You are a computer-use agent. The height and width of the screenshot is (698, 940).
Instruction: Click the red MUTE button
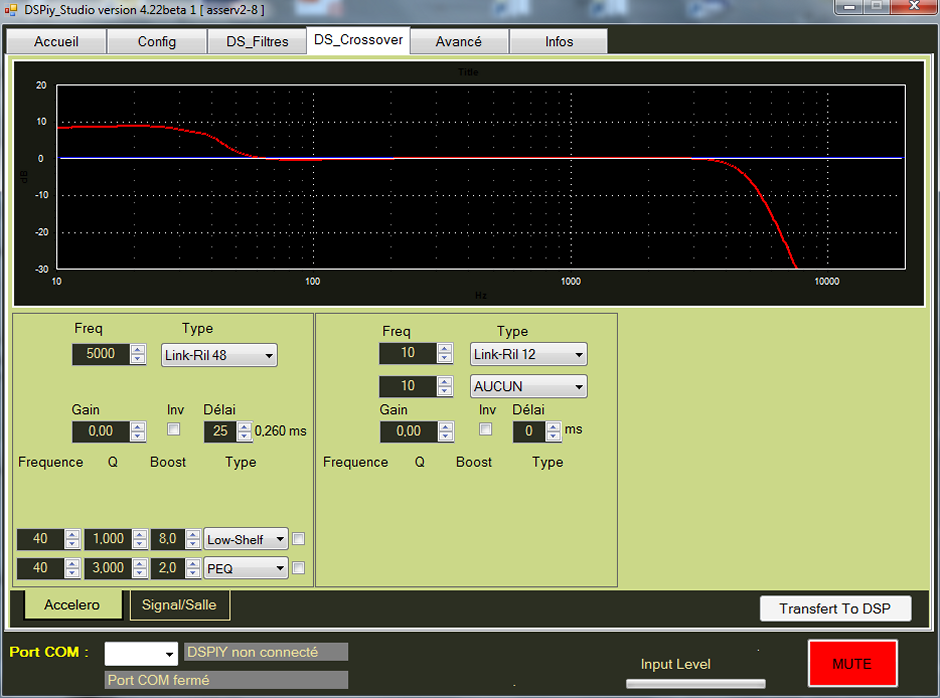[x=852, y=664]
